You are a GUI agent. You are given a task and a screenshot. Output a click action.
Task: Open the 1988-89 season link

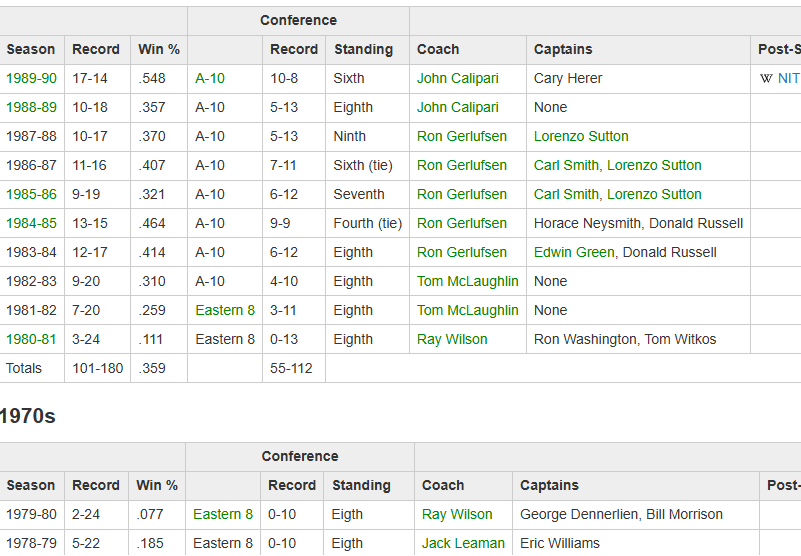[x=31, y=107]
